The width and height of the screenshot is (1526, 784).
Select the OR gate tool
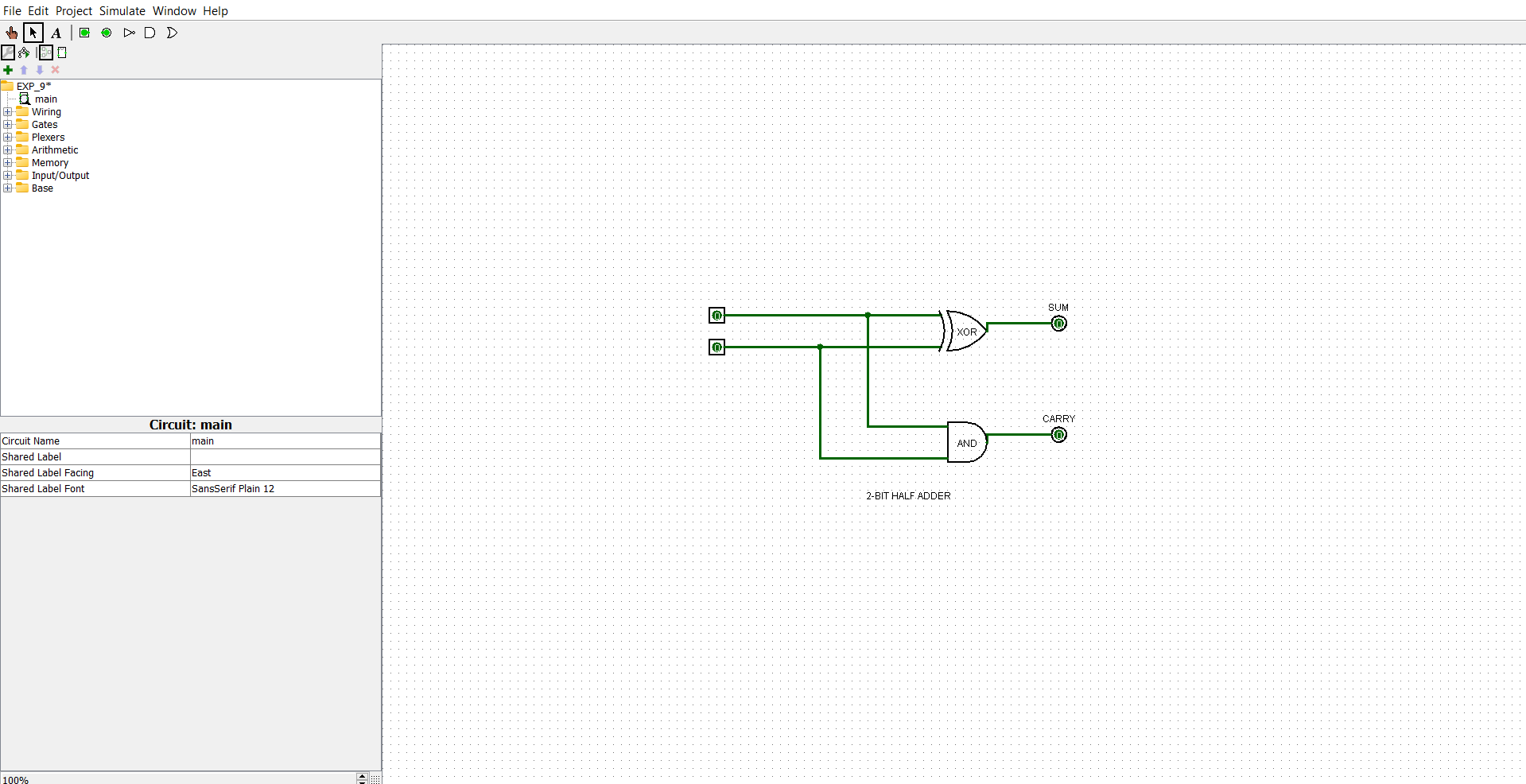pyautogui.click(x=173, y=33)
